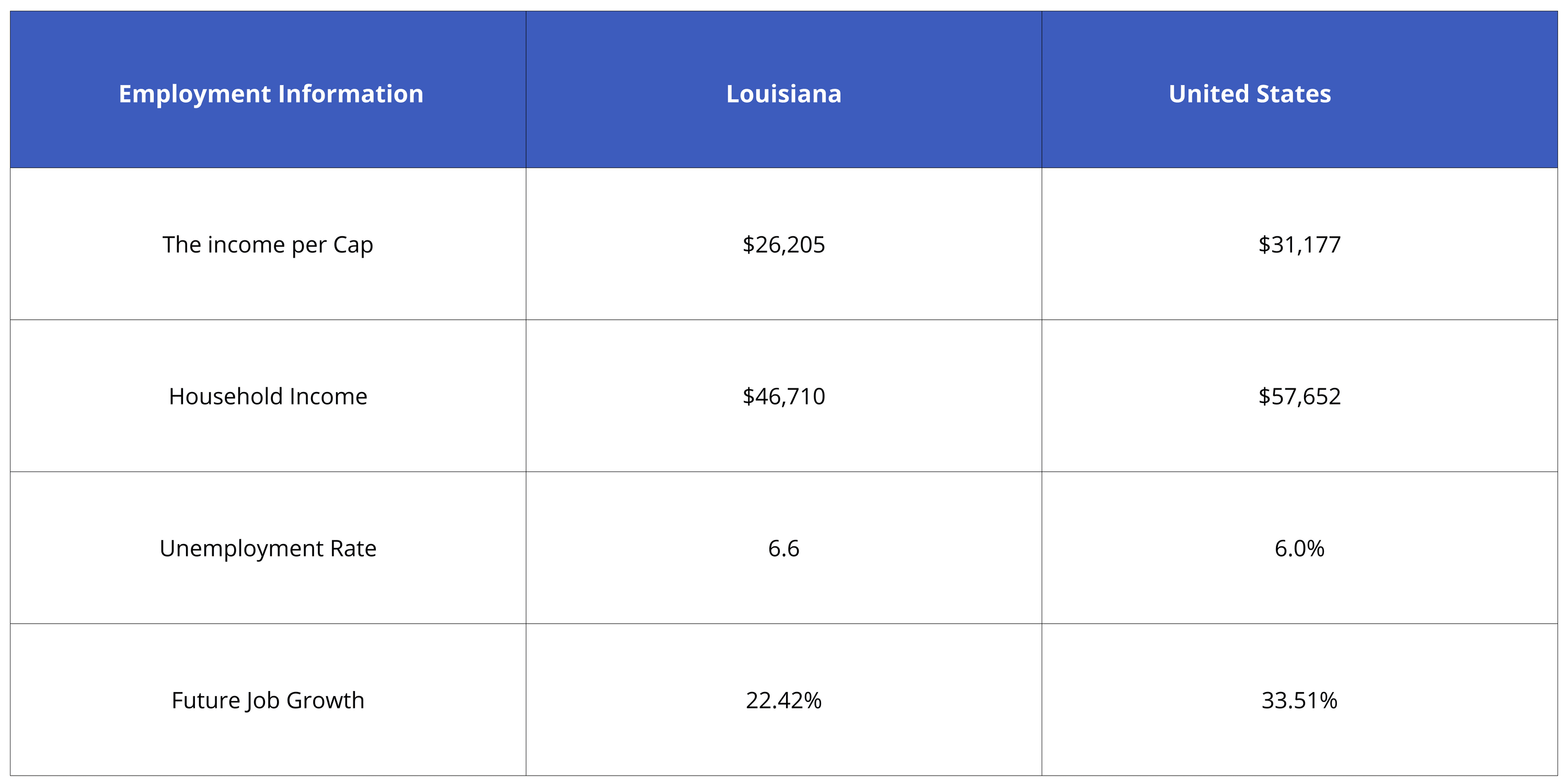Click the income per Cap row label

[268, 245]
